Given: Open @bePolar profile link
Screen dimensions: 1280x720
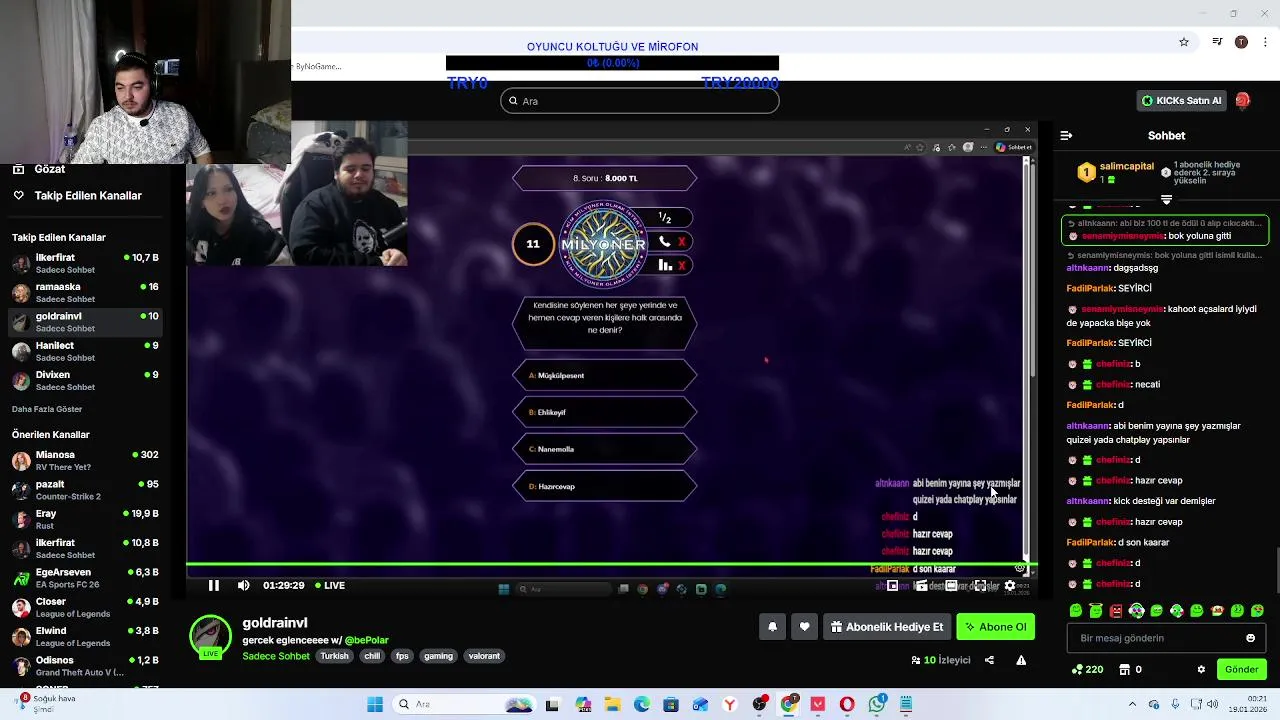Looking at the screenshot, I should point(366,640).
